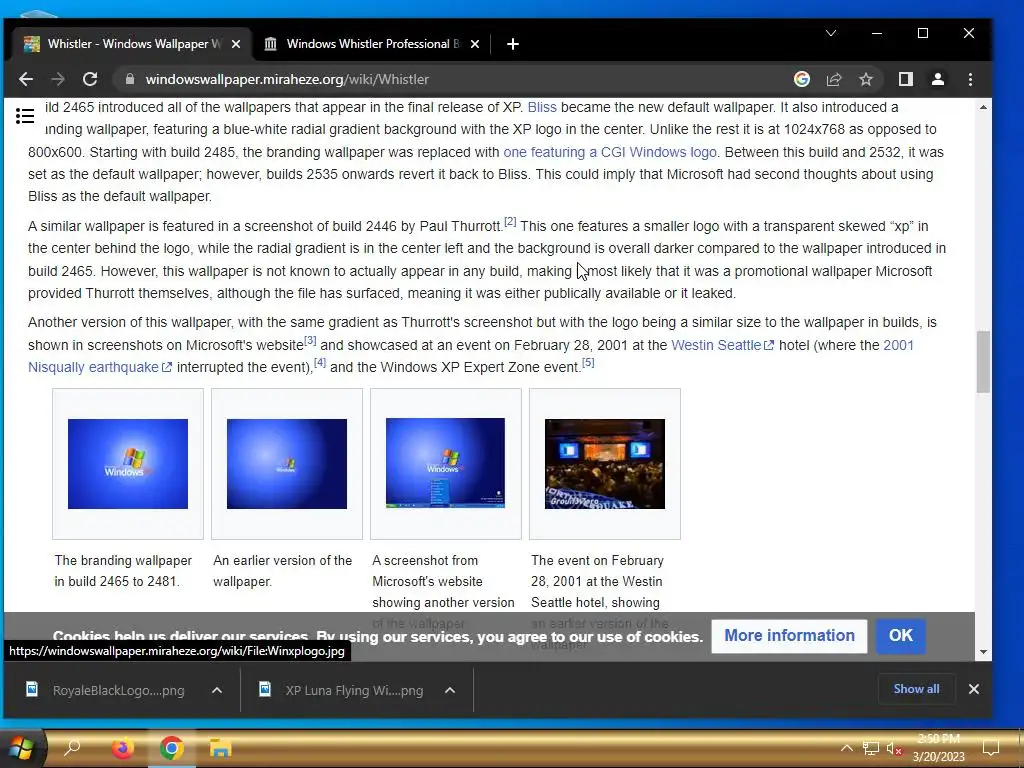
Task: Launch Firefox from the taskbar
Action: point(122,748)
